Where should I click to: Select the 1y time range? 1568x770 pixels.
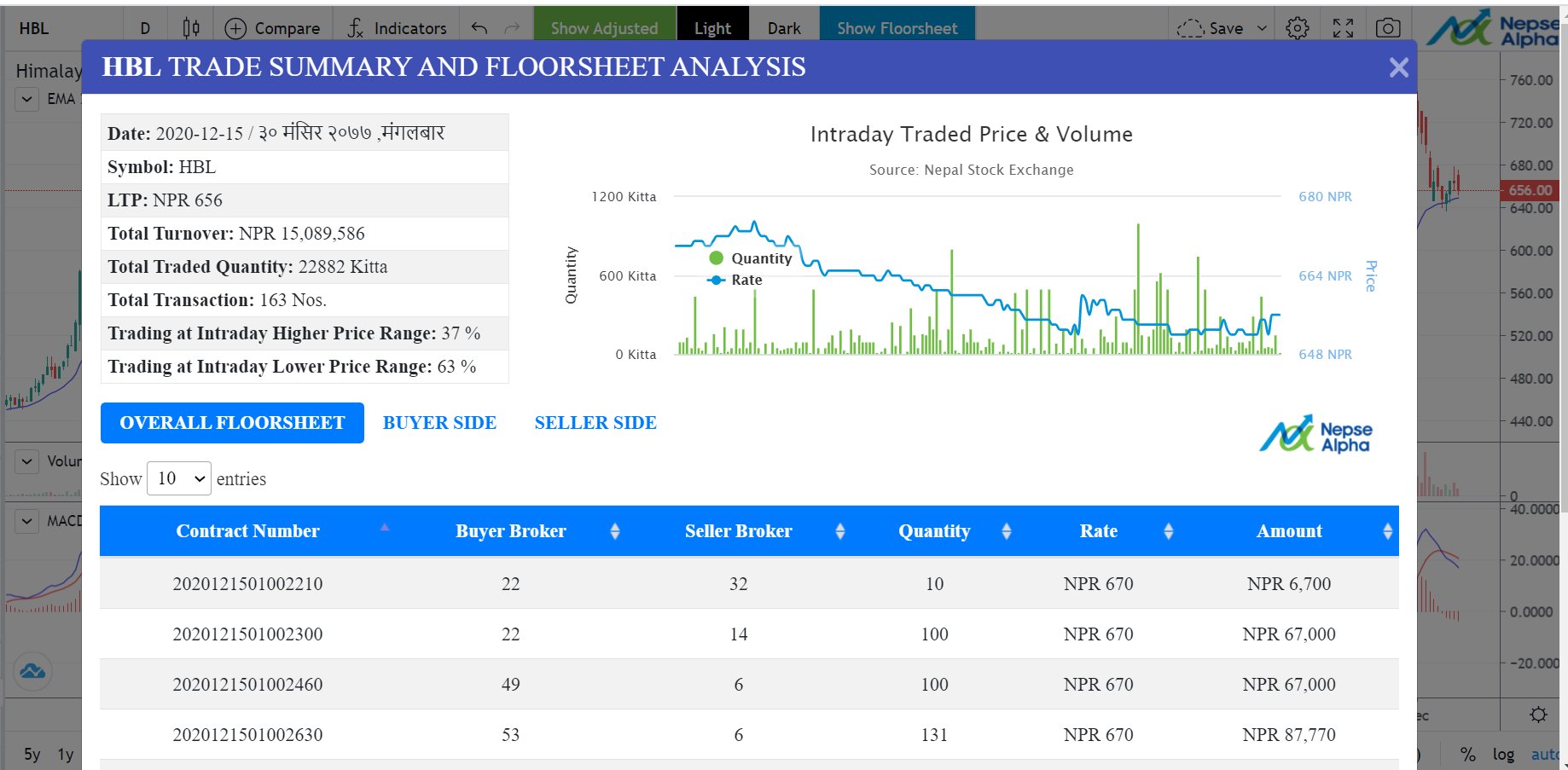(66, 754)
